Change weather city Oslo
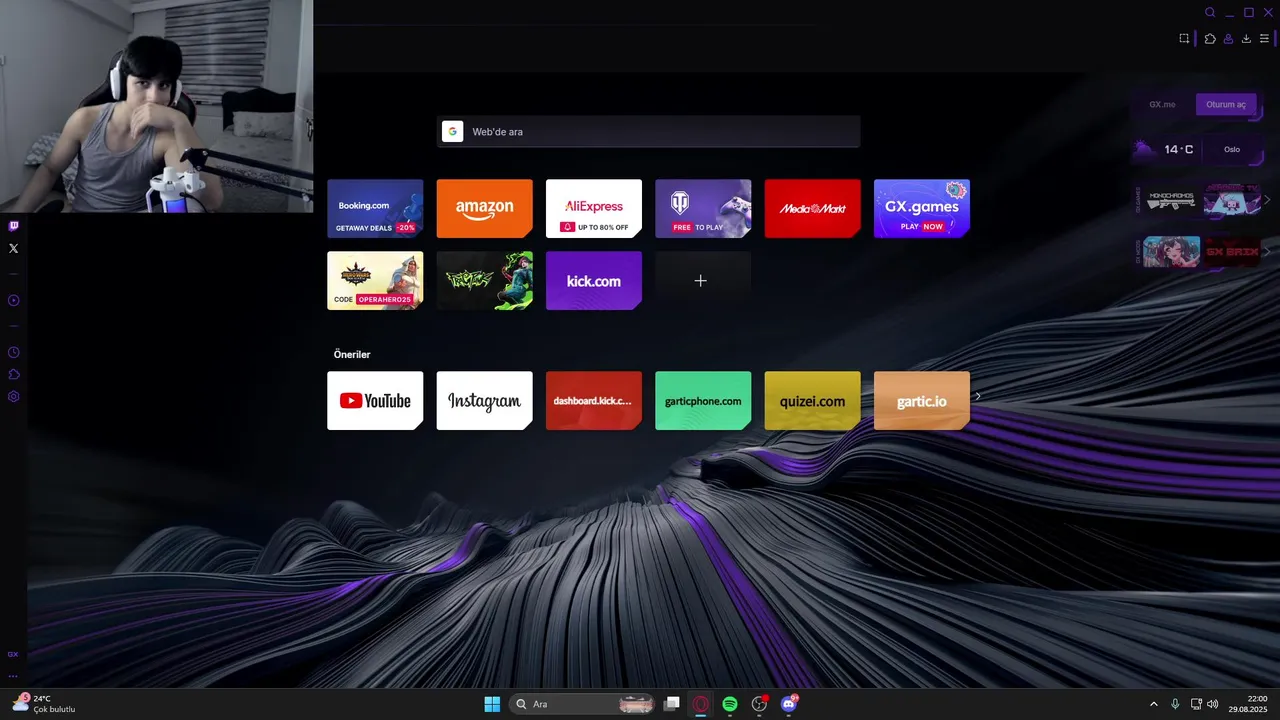1280x720 pixels. [x=1232, y=149]
